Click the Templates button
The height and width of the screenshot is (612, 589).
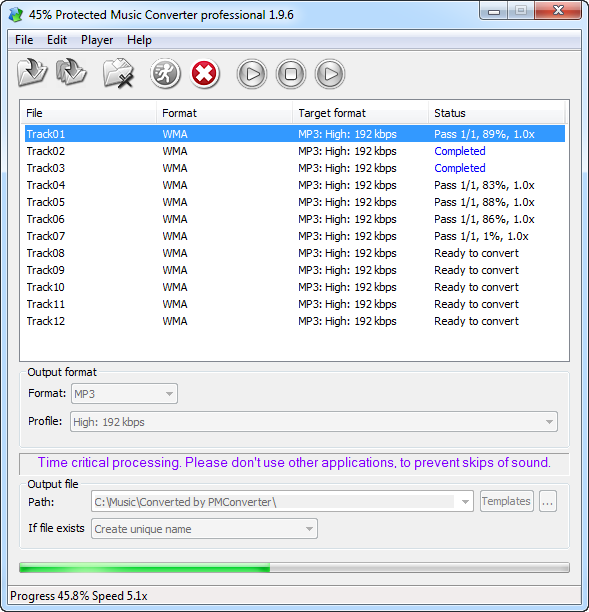(506, 501)
